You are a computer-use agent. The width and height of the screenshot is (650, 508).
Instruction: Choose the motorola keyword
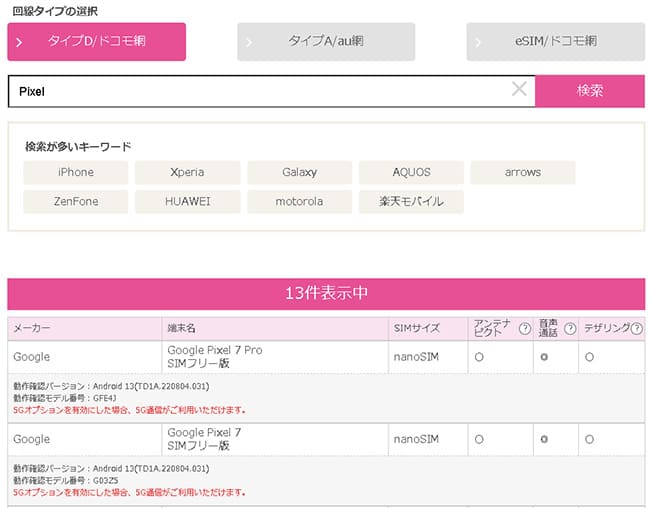[x=299, y=202]
